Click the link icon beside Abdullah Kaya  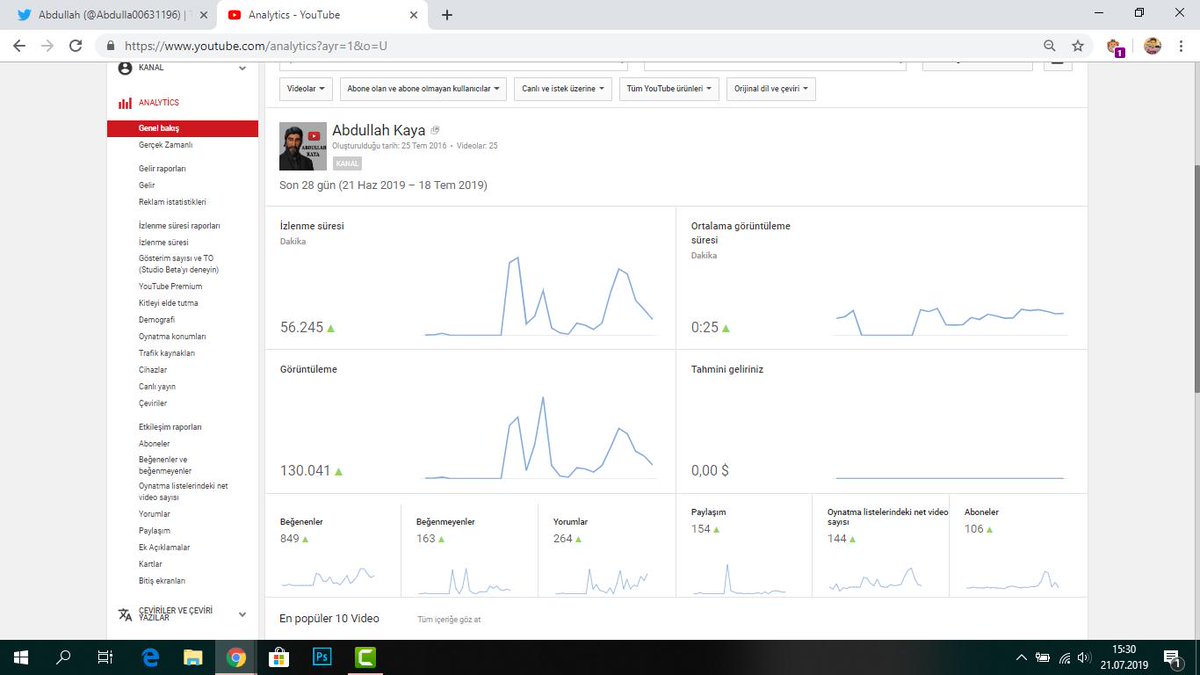[435, 131]
